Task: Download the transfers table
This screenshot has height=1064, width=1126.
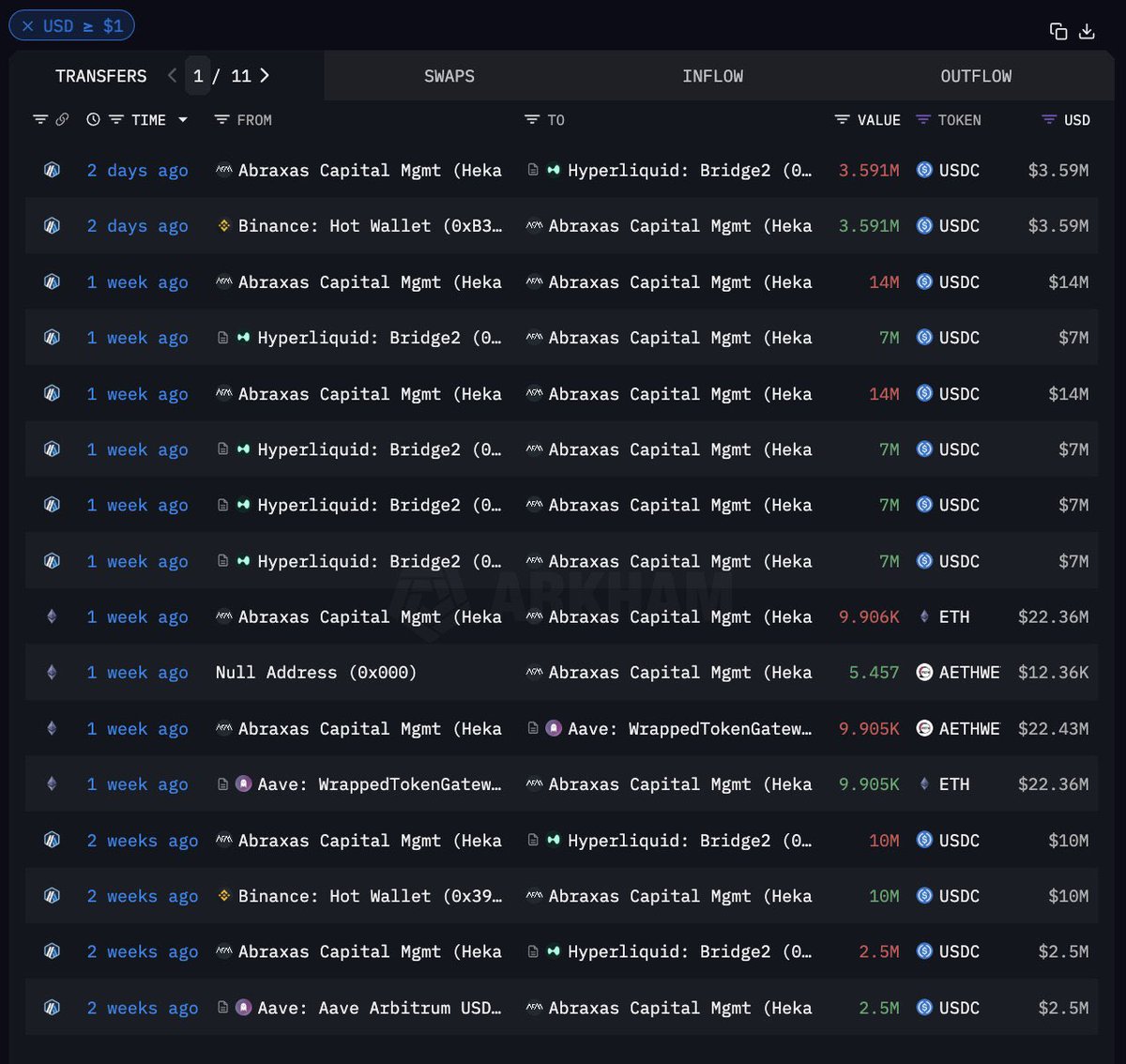Action: tap(1087, 31)
